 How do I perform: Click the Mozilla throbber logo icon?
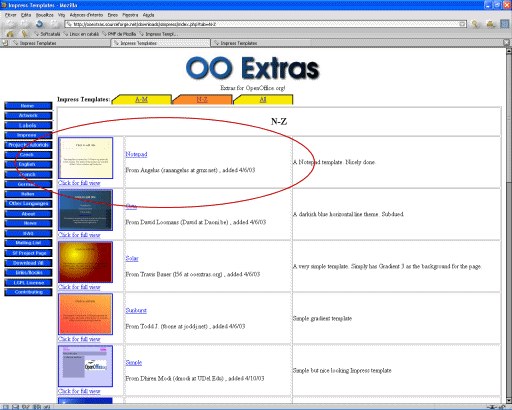pyautogui.click(x=505, y=24)
